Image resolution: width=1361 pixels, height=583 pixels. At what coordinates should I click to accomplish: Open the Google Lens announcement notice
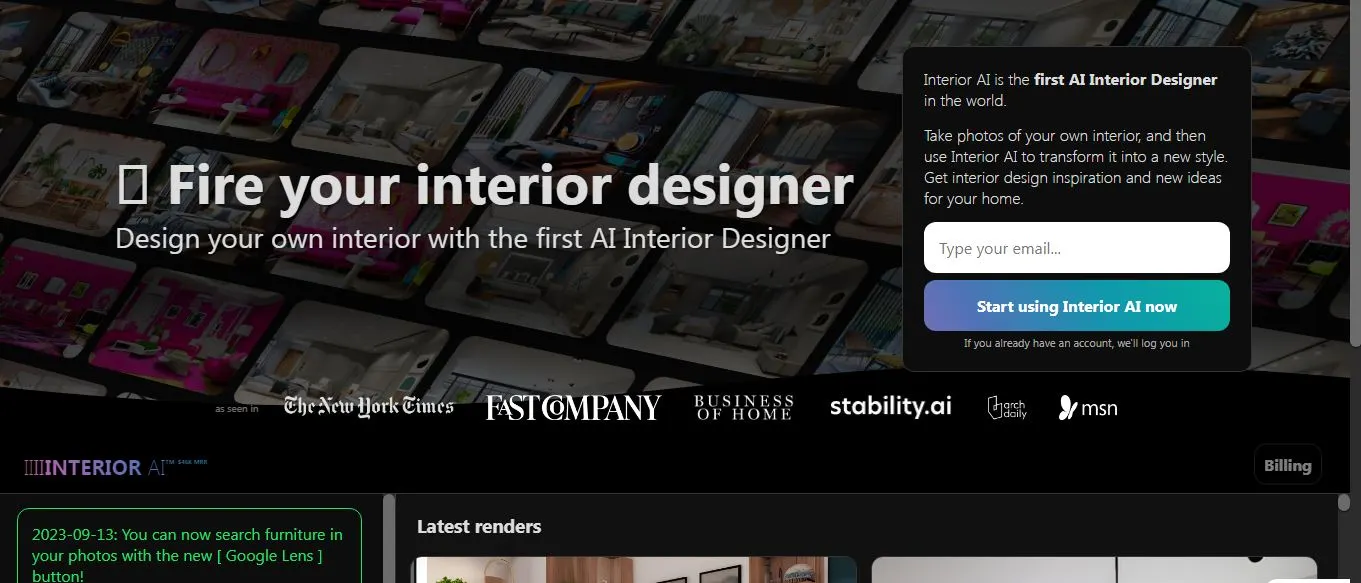[189, 546]
